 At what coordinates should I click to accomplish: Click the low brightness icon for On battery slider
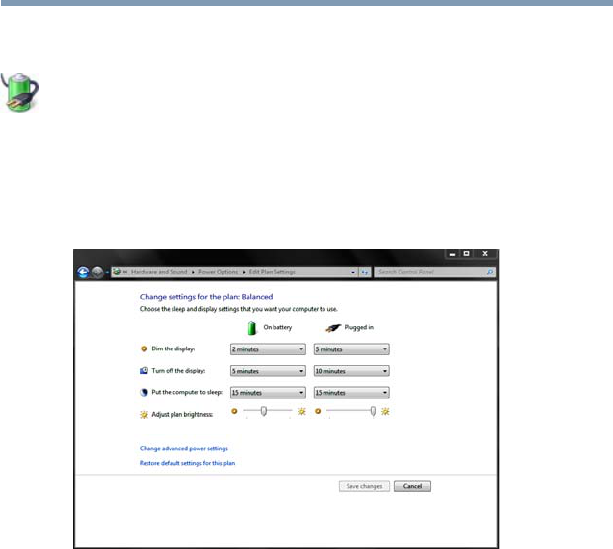click(234, 411)
